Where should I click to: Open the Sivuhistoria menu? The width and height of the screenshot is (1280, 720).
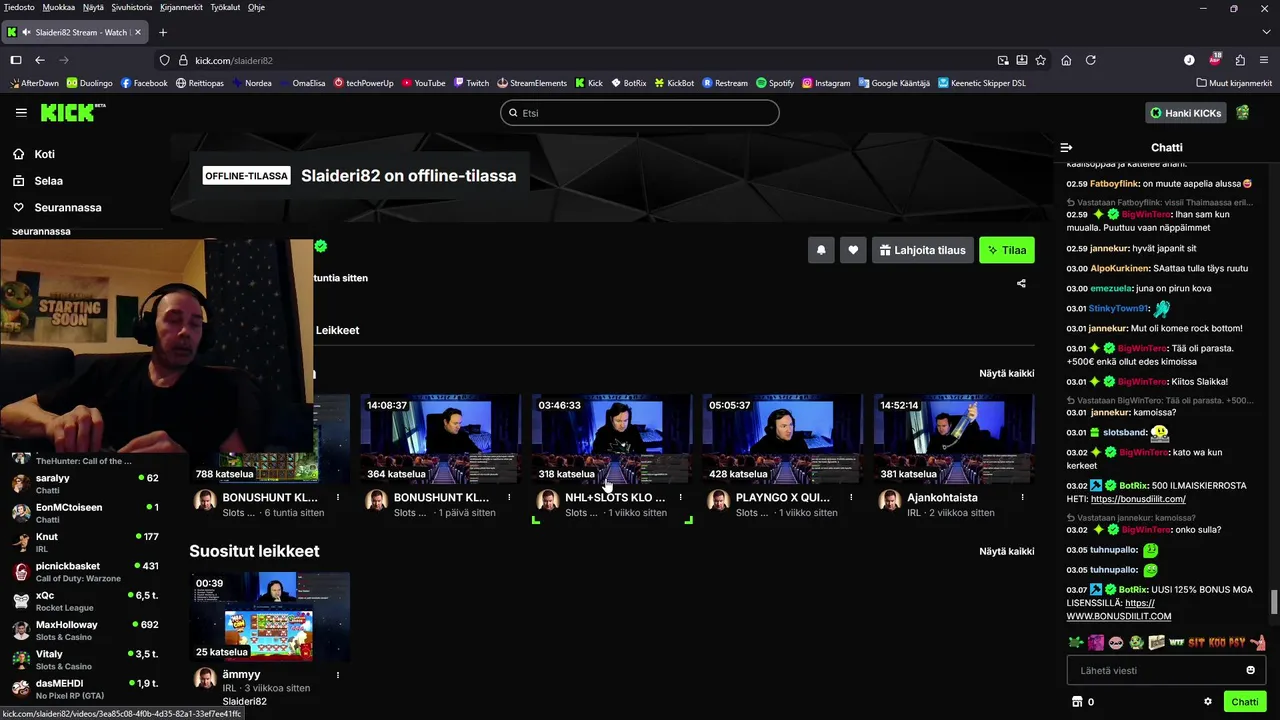coord(132,7)
